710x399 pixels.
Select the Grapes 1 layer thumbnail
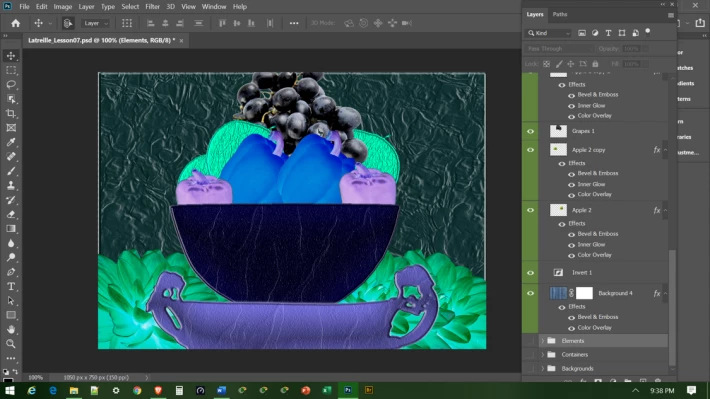pyautogui.click(x=558, y=131)
